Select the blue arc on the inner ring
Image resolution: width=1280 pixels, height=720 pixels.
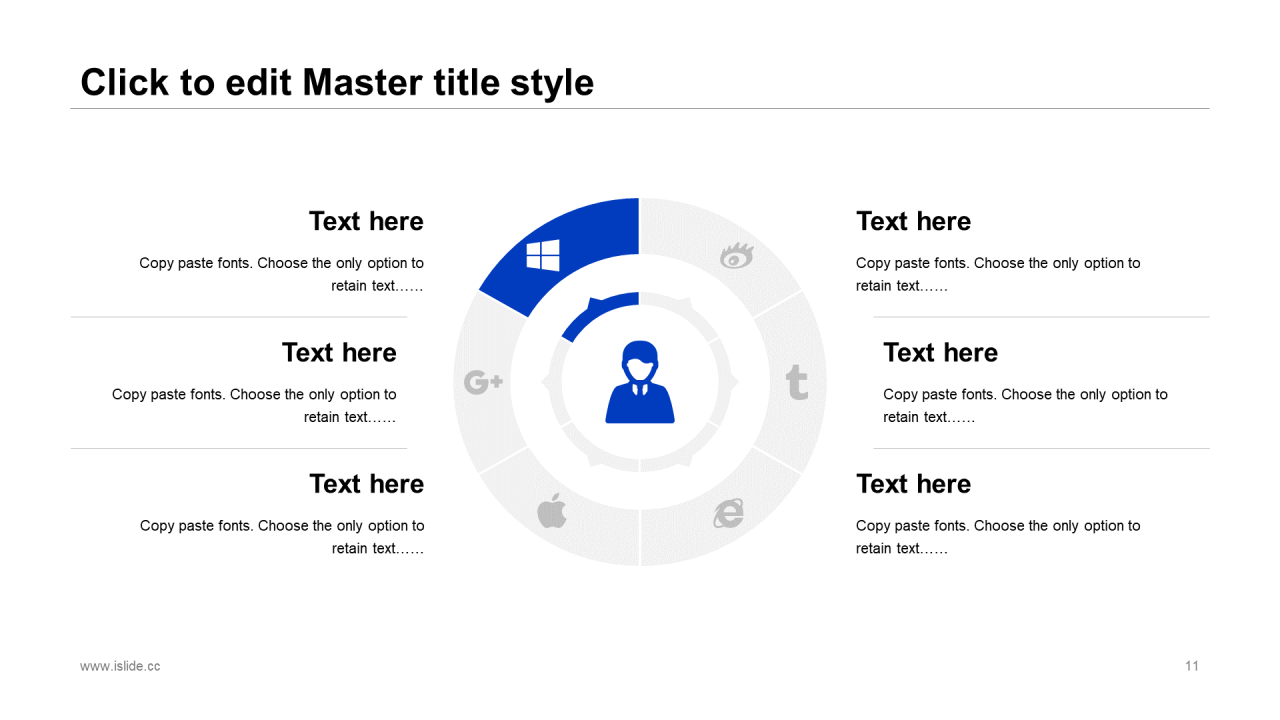pos(598,312)
